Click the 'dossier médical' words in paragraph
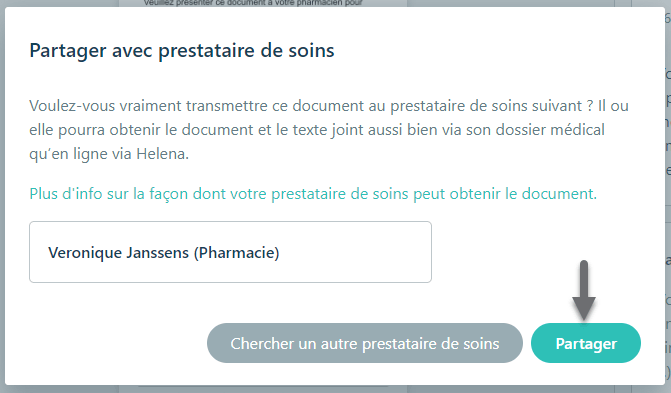This screenshot has height=393, width=671. point(550,130)
